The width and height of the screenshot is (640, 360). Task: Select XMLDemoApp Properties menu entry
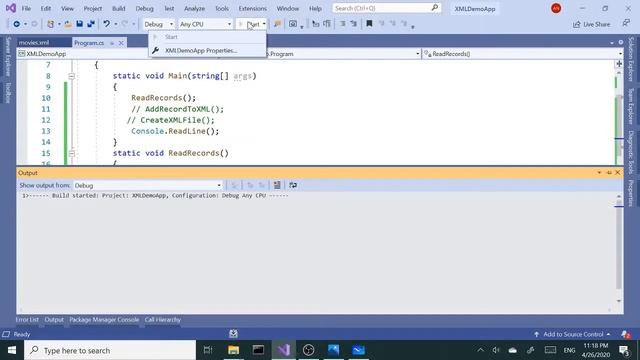[201, 51]
